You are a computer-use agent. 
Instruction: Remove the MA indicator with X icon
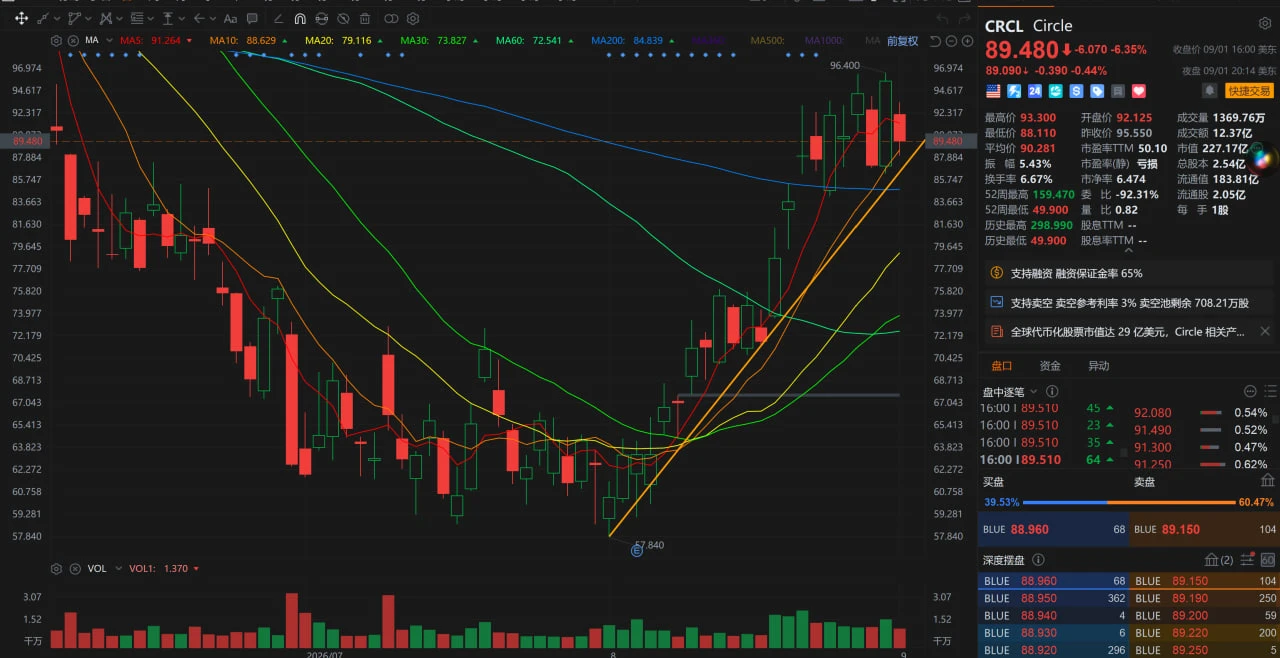73,41
